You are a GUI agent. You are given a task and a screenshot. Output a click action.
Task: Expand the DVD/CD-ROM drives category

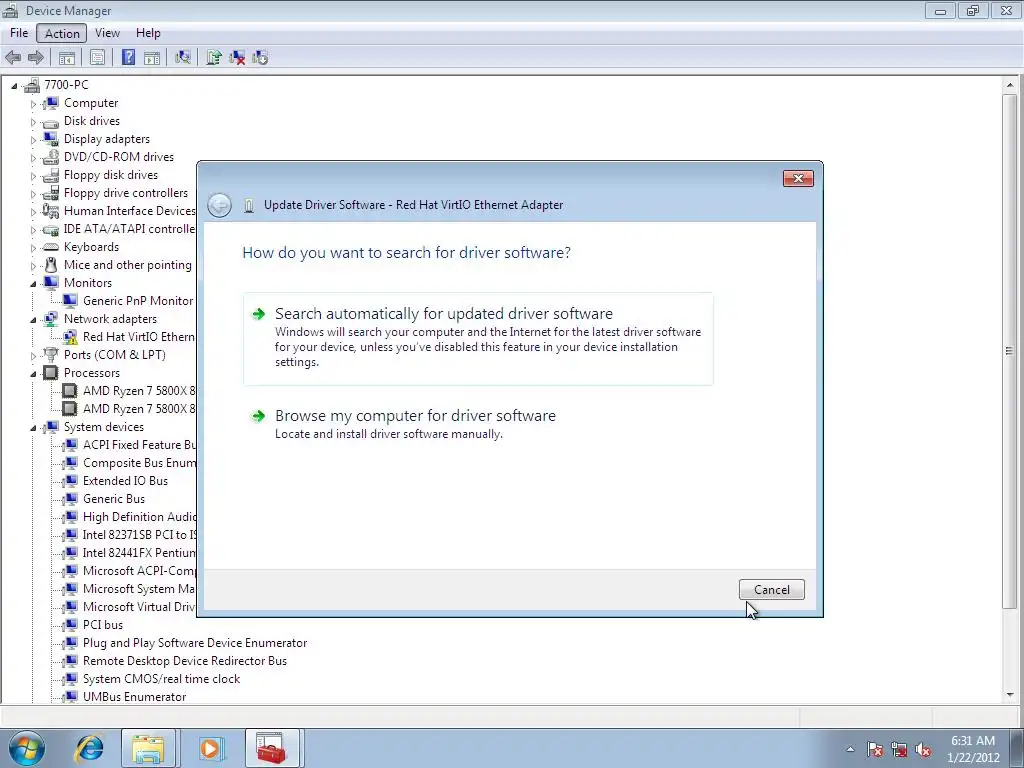click(x=33, y=157)
